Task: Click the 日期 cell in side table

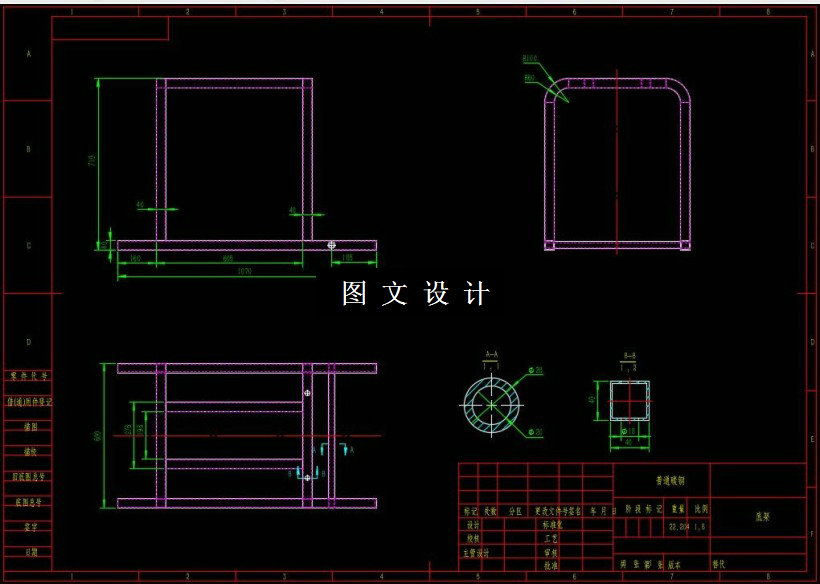Action: 30,552
